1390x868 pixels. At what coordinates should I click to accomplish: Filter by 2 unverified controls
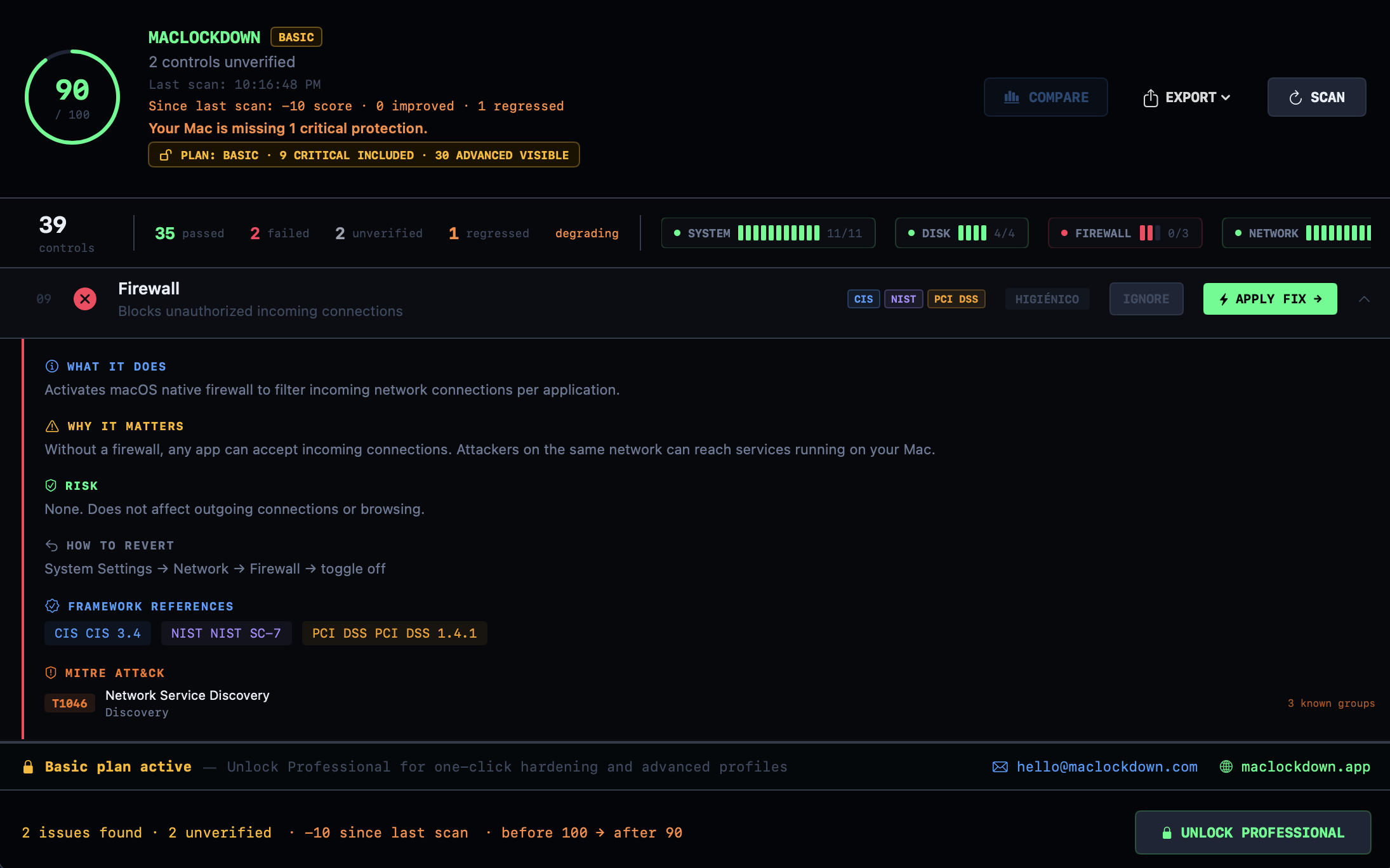(x=378, y=233)
